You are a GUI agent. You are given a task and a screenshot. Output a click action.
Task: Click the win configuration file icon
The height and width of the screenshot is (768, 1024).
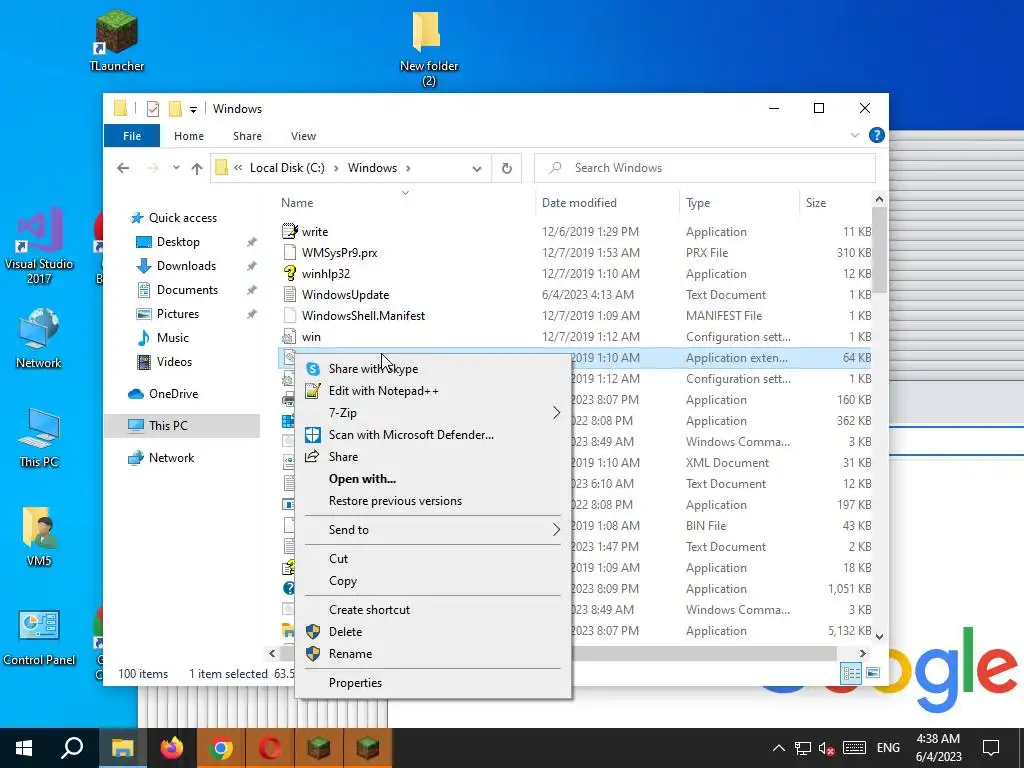pos(289,336)
